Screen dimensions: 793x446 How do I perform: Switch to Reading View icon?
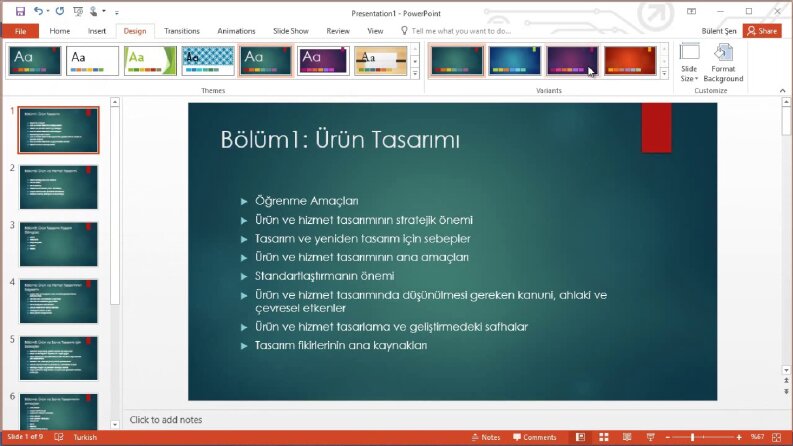(627, 437)
